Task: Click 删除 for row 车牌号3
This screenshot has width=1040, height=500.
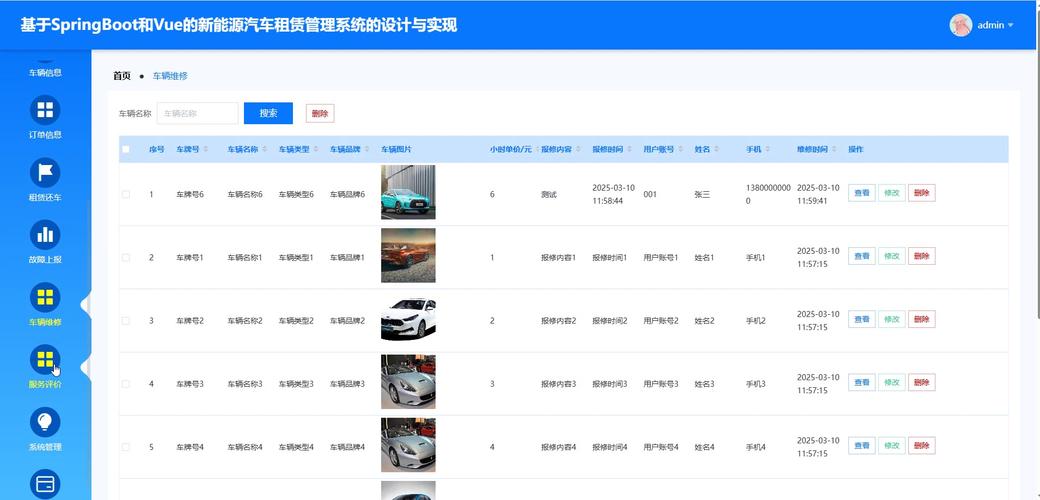Action: [x=921, y=382]
